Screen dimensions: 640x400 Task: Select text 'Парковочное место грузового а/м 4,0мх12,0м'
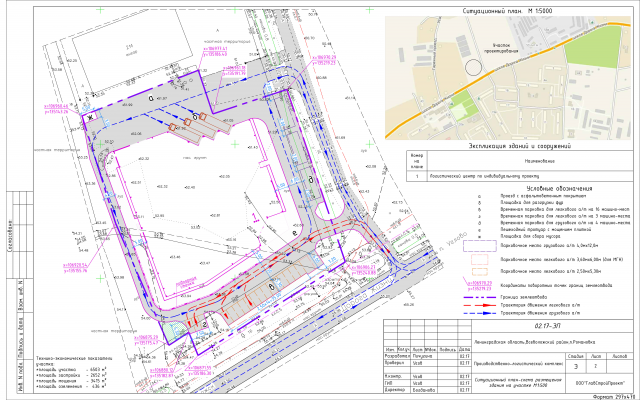[547, 246]
